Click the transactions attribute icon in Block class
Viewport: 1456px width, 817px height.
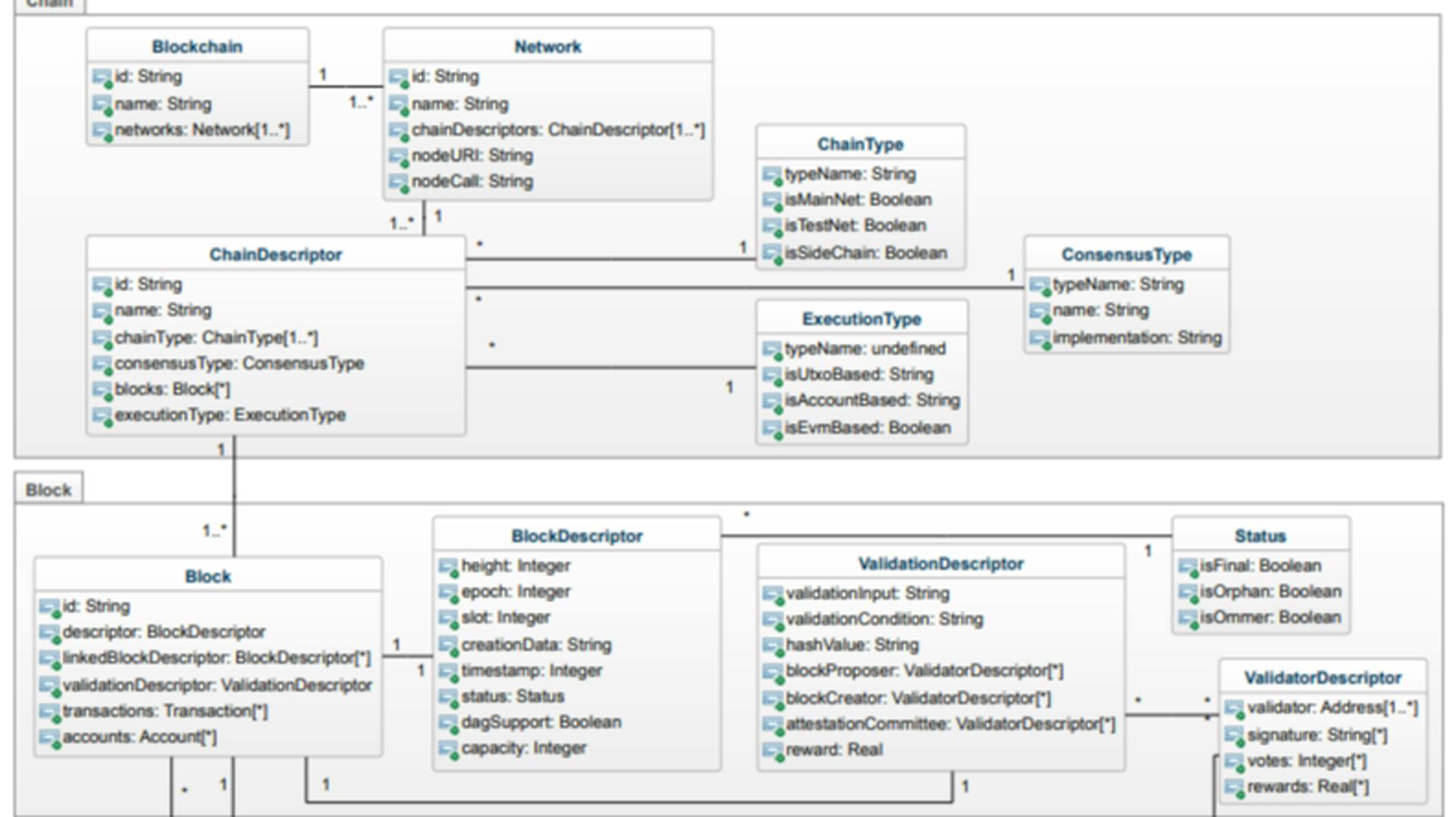pos(50,710)
